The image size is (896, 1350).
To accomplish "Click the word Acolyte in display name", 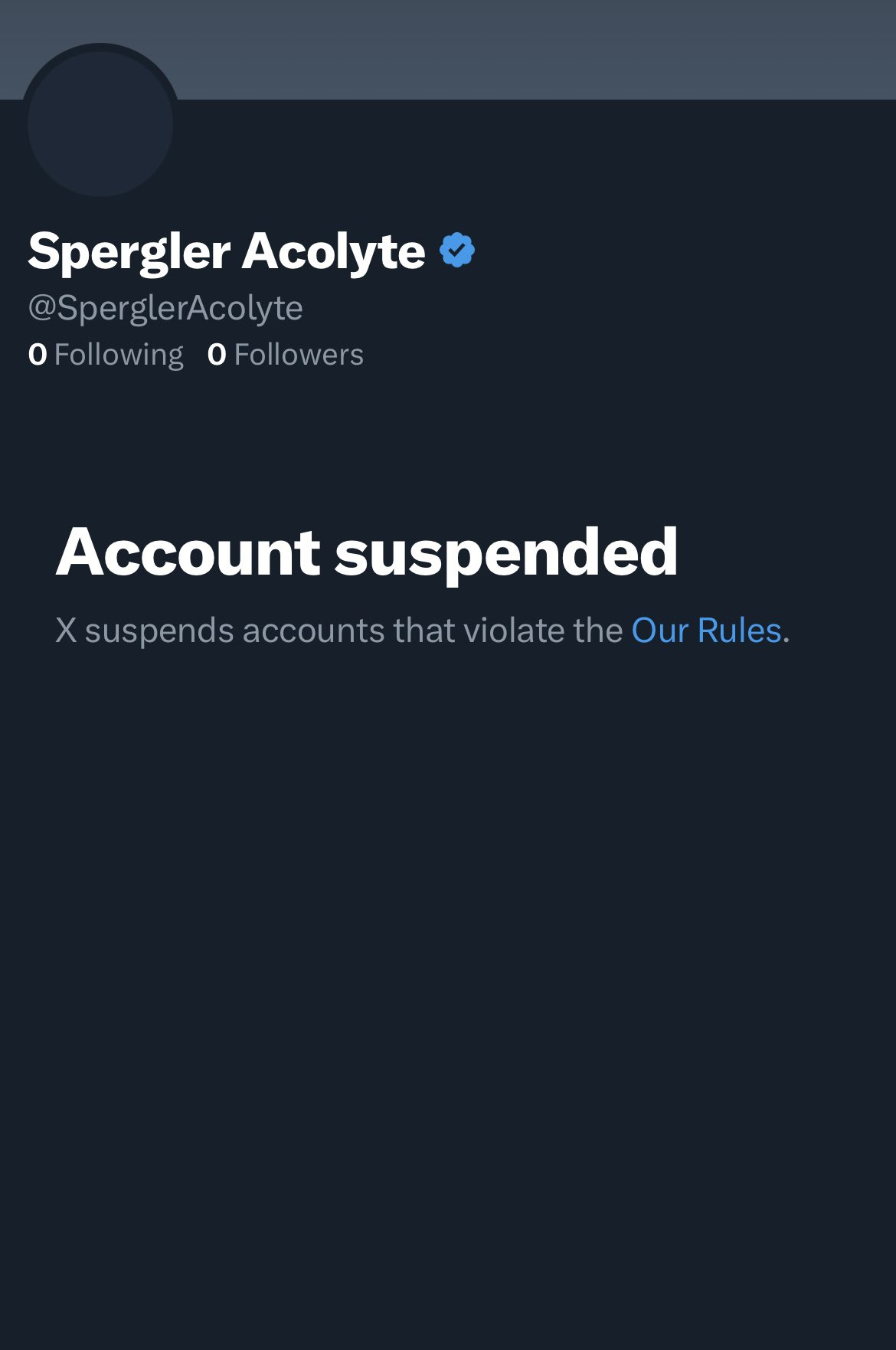I will coord(334,251).
